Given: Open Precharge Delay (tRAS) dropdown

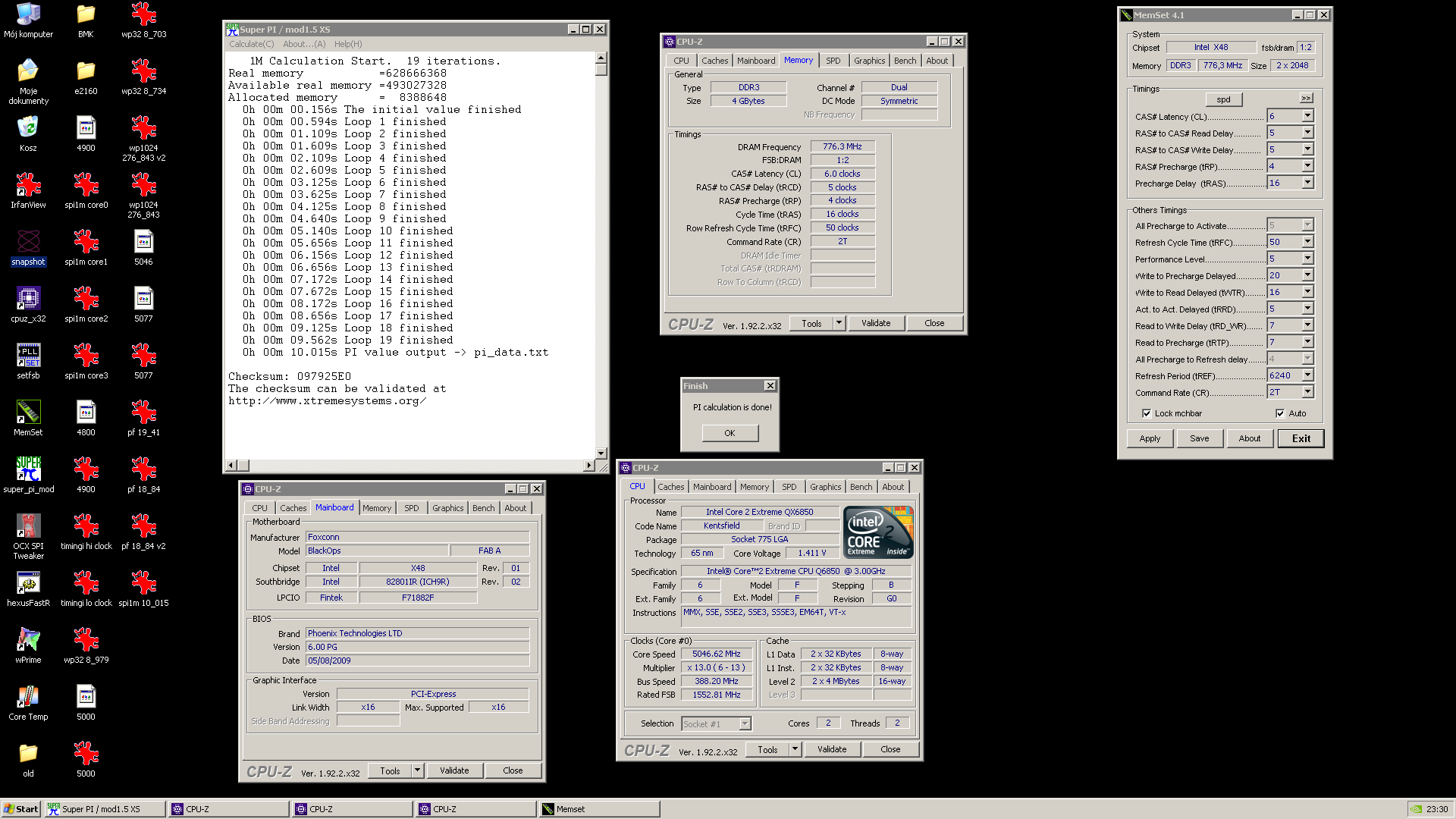Looking at the screenshot, I should (x=1307, y=183).
